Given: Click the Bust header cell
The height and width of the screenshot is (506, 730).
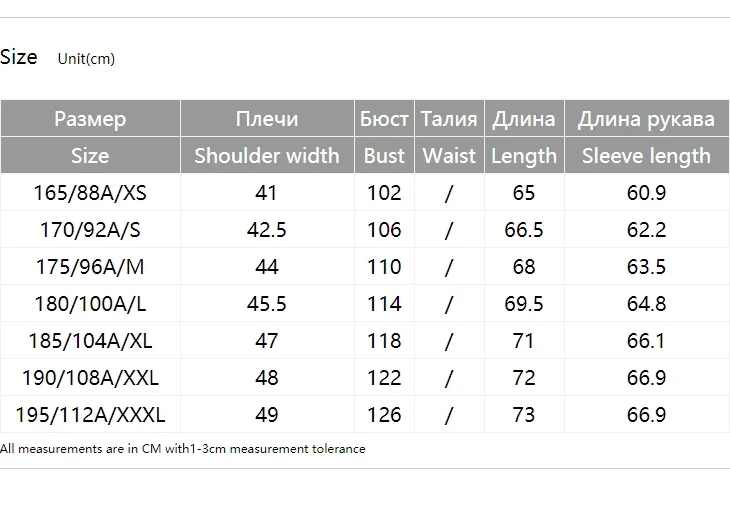Looking at the screenshot, I should coord(384,155).
